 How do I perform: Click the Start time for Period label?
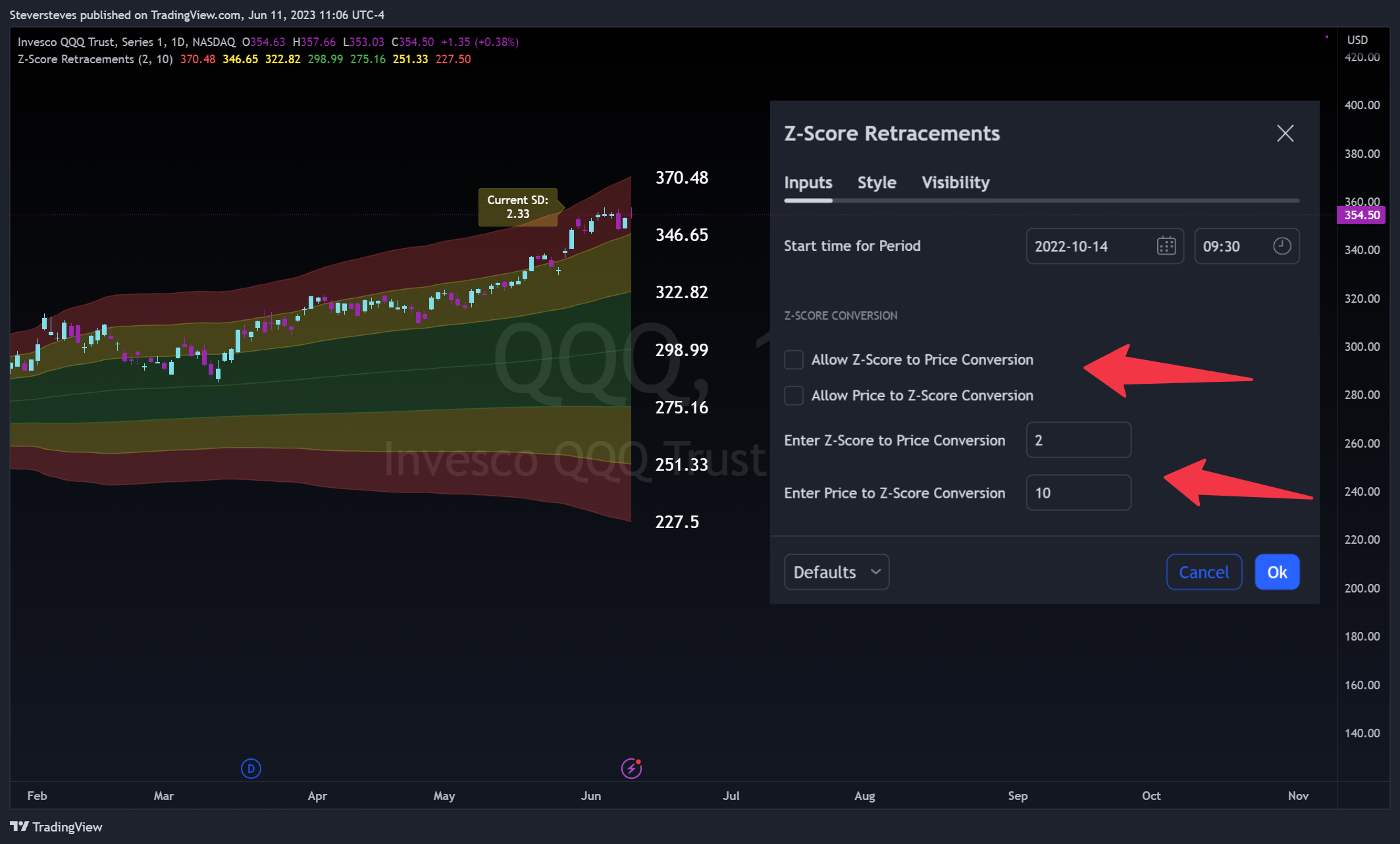(x=852, y=246)
